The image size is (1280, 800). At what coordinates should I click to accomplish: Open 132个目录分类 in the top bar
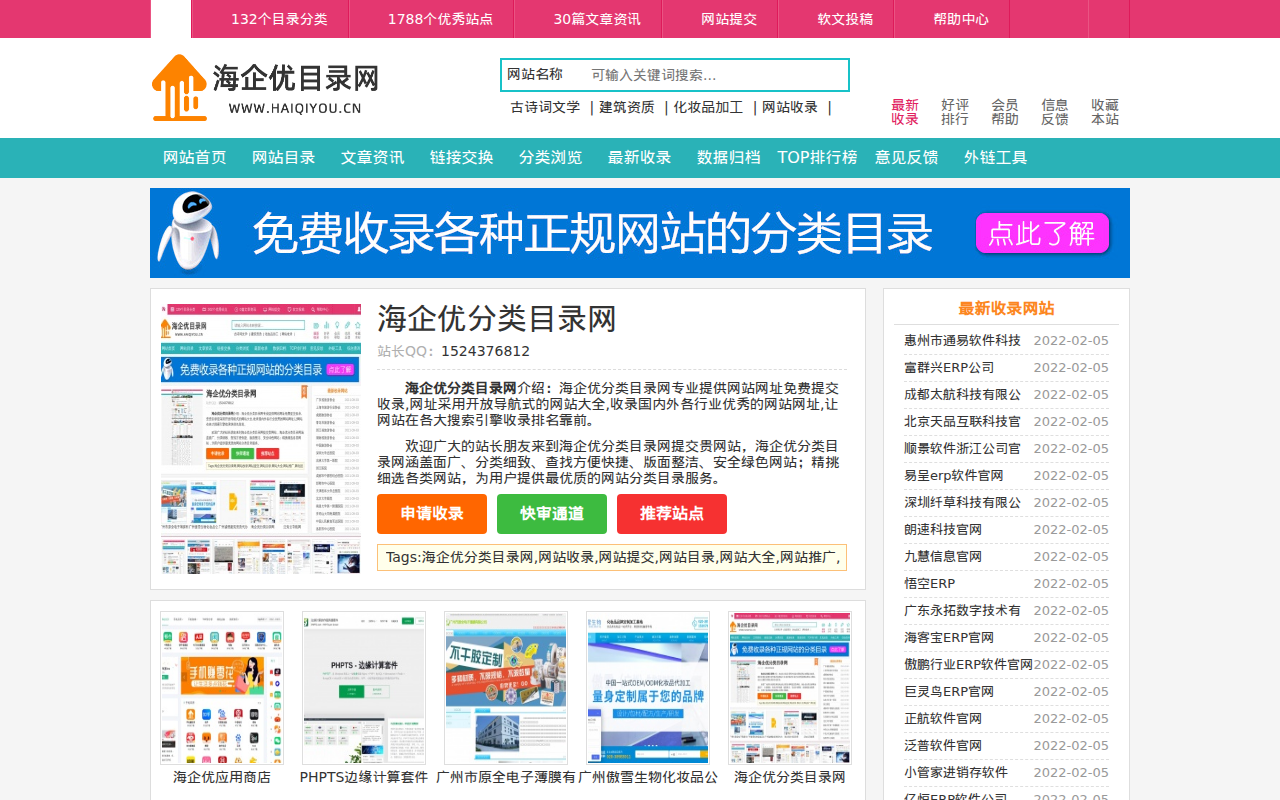click(x=279, y=19)
